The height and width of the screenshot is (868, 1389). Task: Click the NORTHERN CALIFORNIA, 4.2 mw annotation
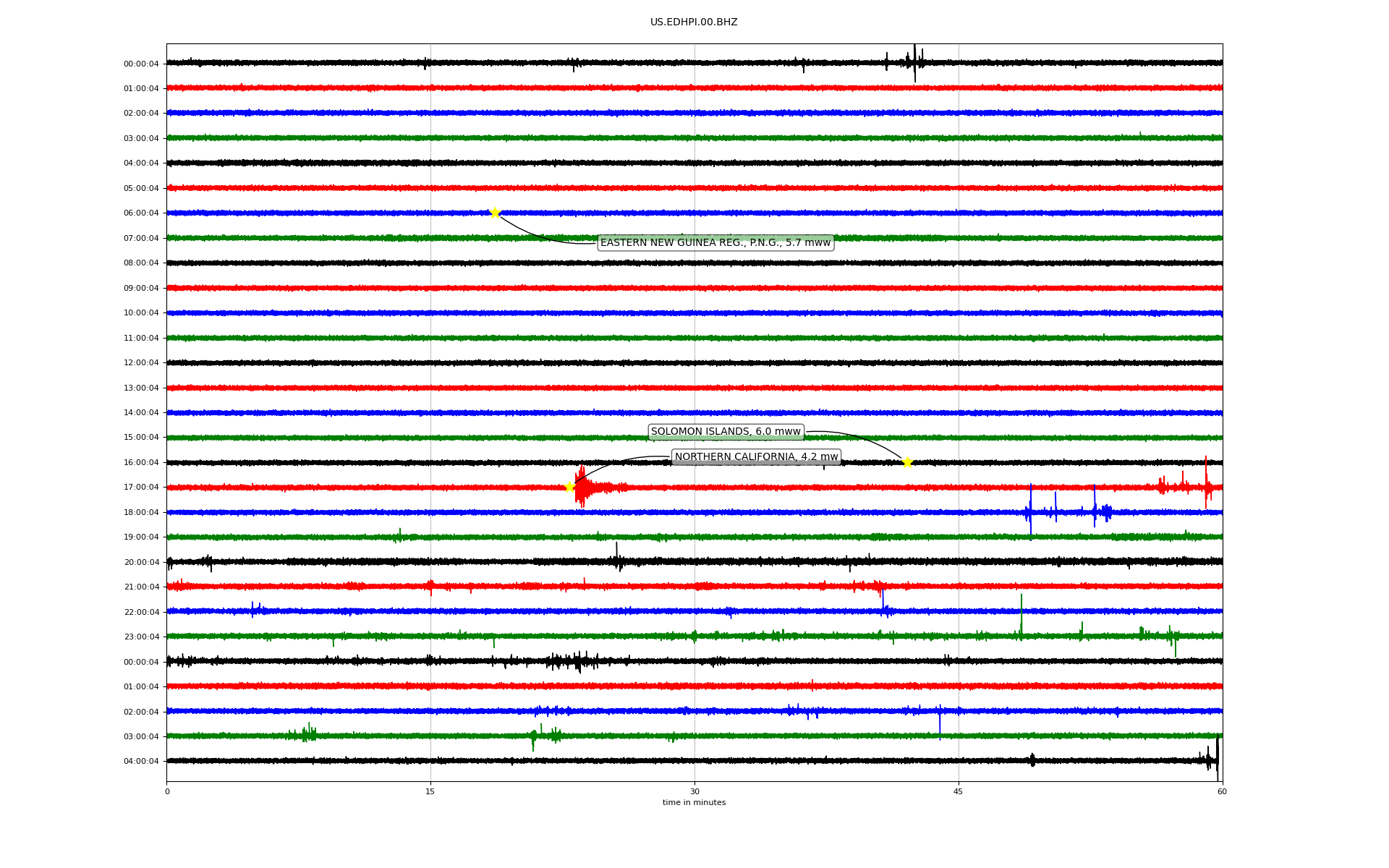[756, 457]
